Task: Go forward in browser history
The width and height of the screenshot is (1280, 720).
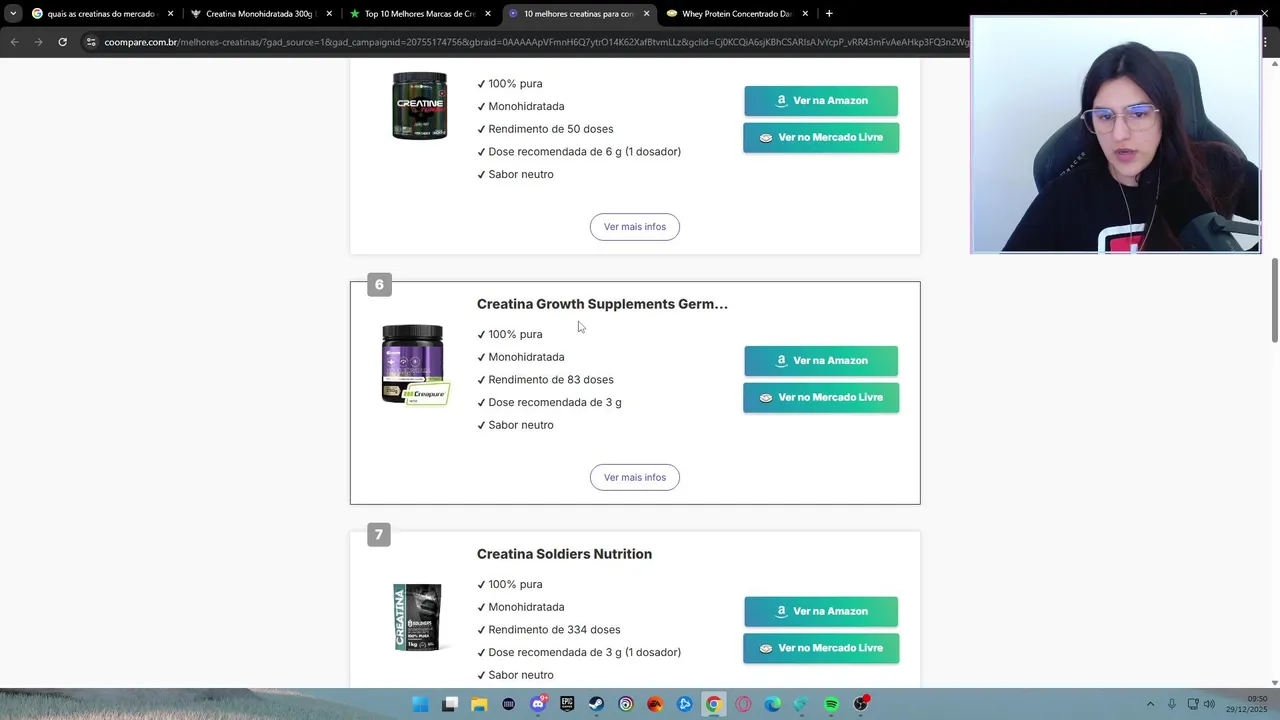Action: click(38, 42)
